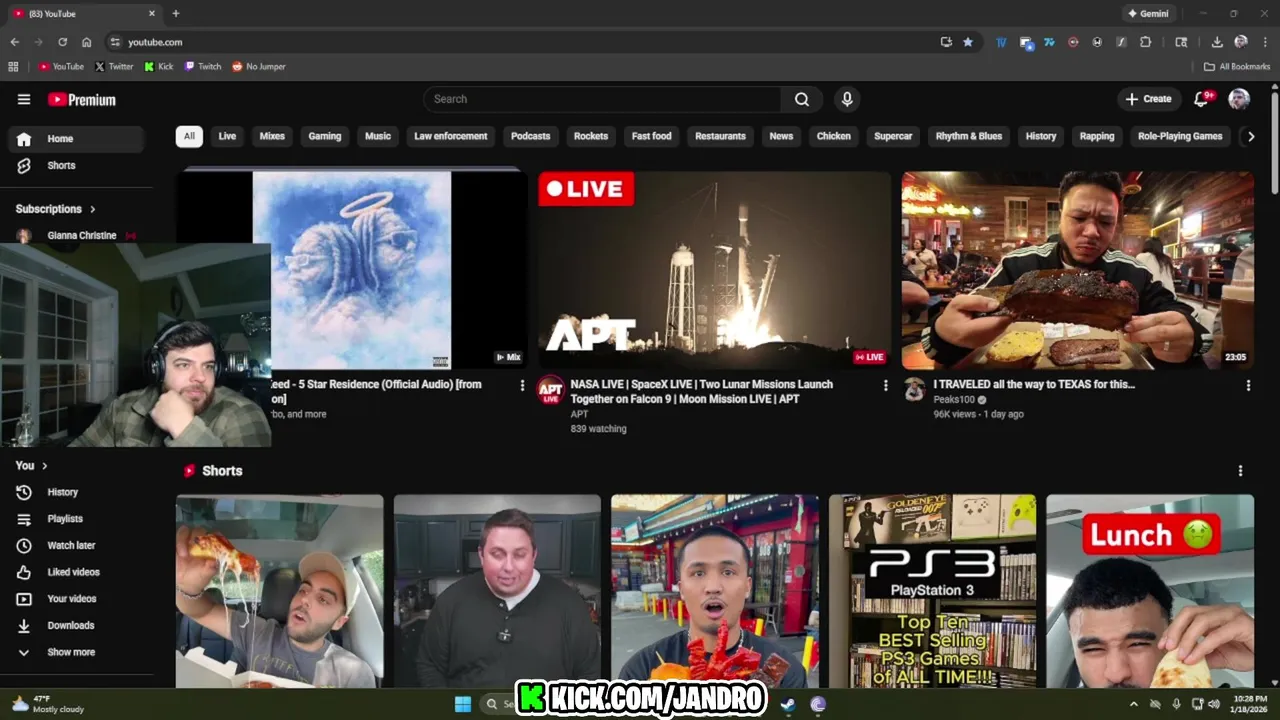Open the Lunch Short thumbnail
Screen dimensions: 1280x720
pyautogui.click(x=1150, y=591)
